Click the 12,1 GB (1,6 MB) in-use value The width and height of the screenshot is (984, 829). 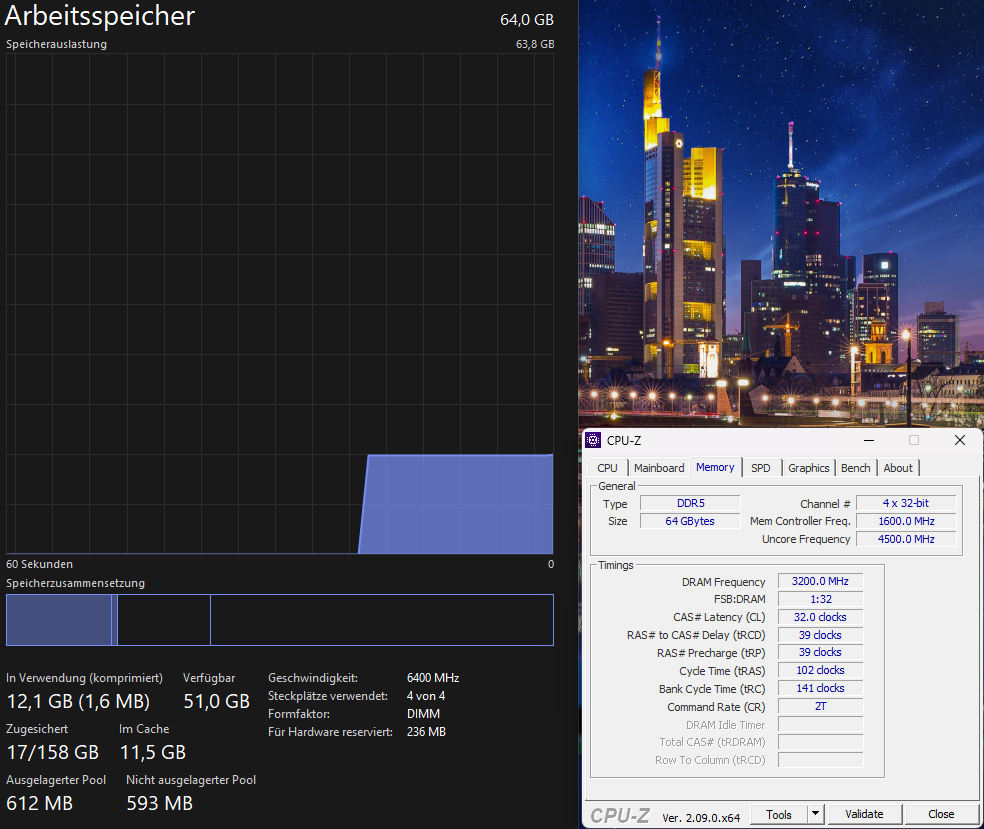click(78, 701)
